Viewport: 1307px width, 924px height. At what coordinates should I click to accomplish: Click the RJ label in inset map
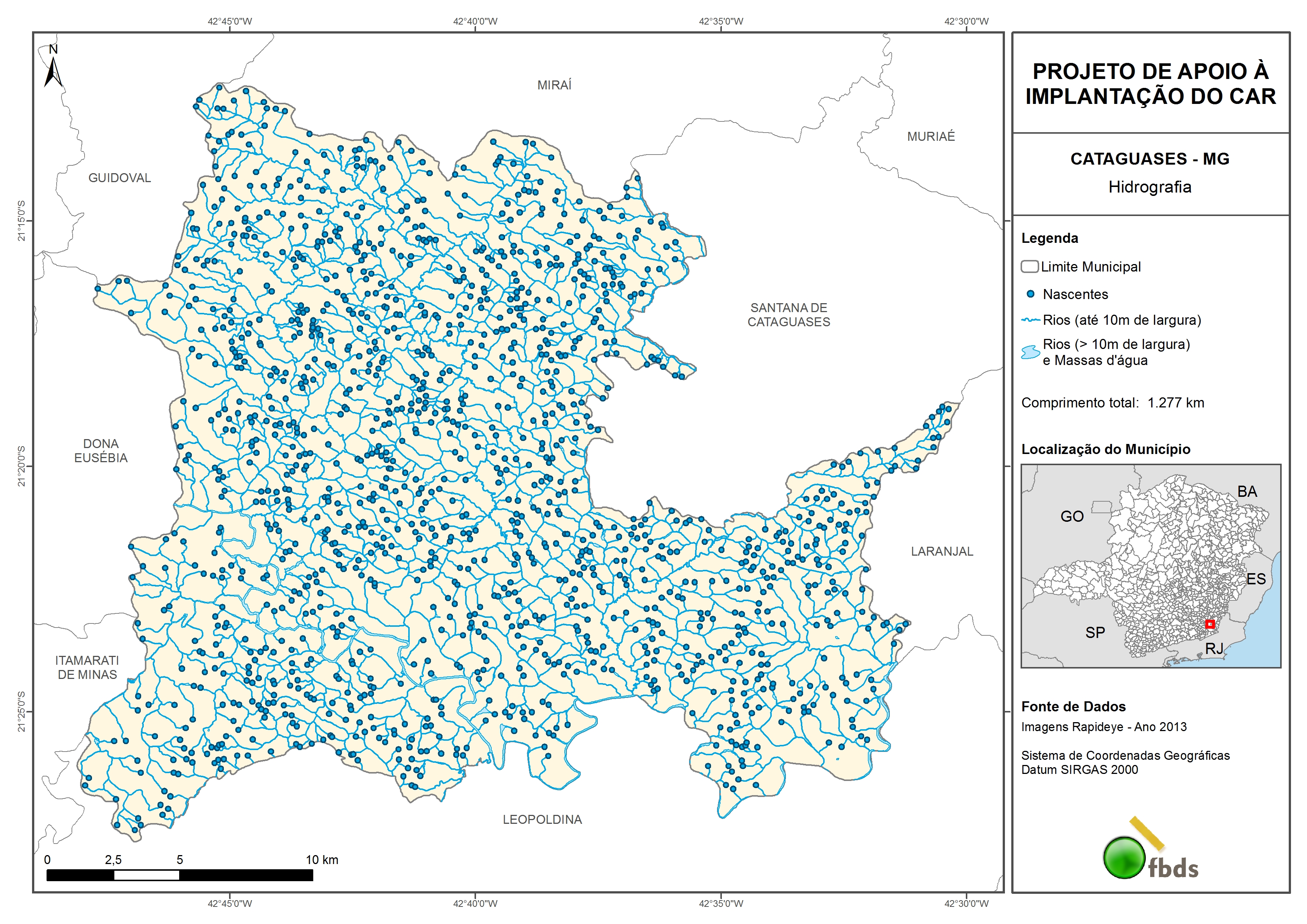pos(1214,648)
